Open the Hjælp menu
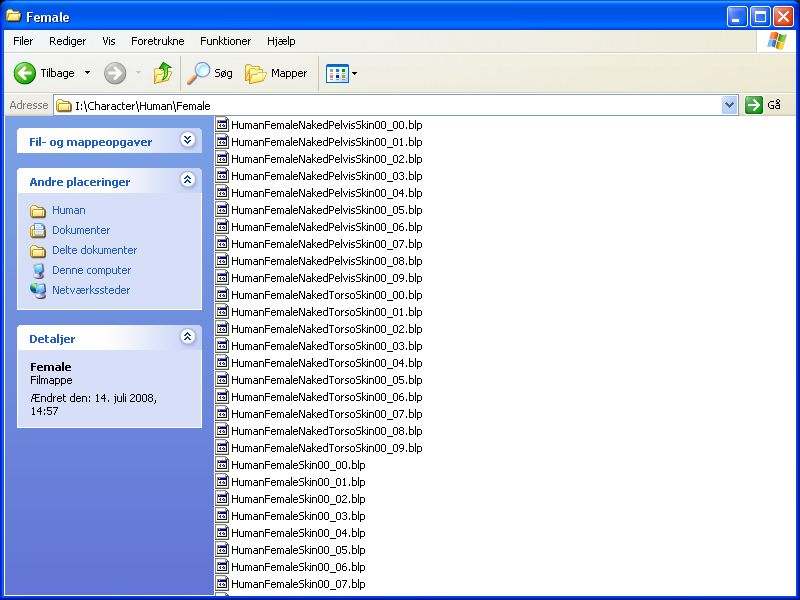The width and height of the screenshot is (800, 600). coord(281,41)
